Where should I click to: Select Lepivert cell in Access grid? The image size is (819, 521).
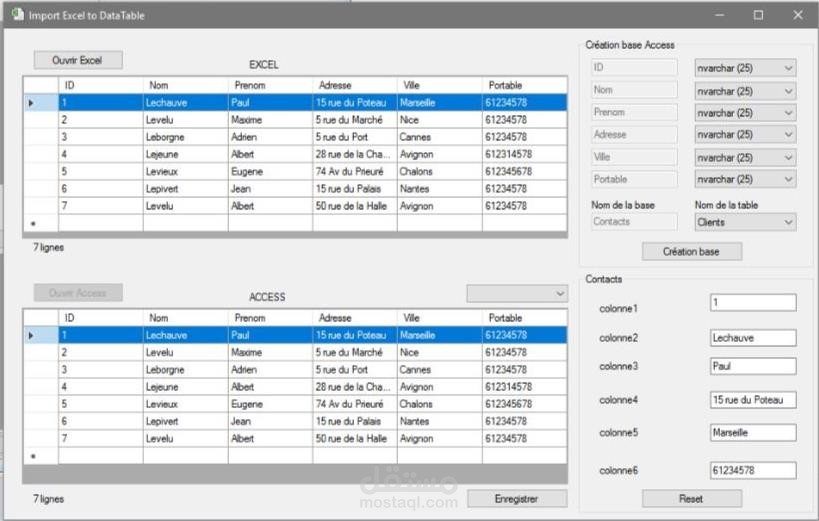pyautogui.click(x=185, y=422)
